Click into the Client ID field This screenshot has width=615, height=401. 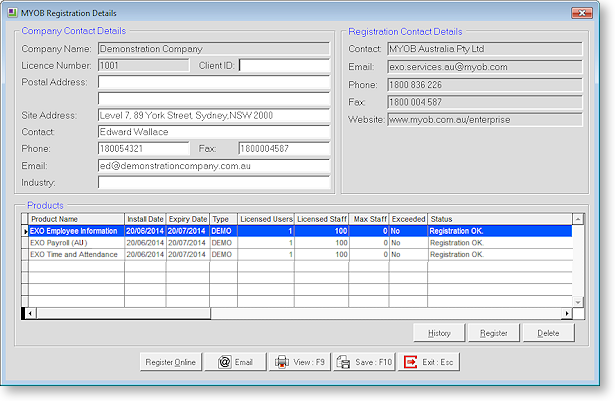pos(284,66)
